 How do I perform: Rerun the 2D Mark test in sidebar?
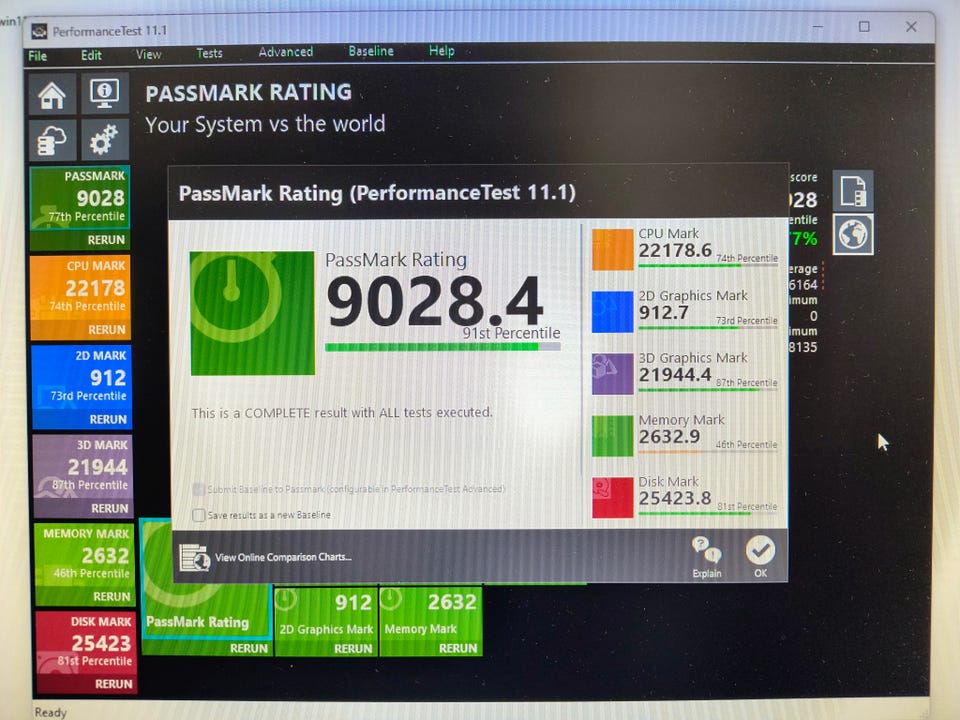coord(108,419)
